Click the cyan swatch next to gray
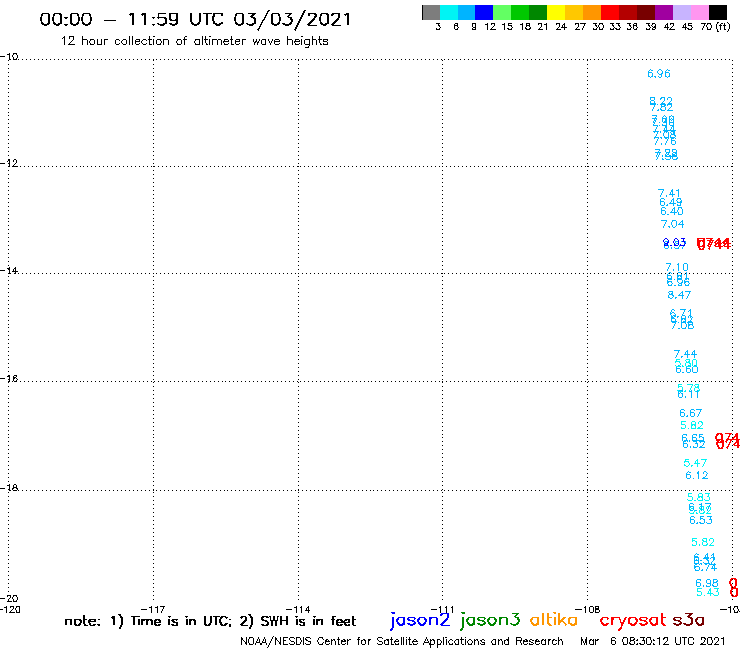The image size is (740, 650). pyautogui.click(x=449, y=12)
